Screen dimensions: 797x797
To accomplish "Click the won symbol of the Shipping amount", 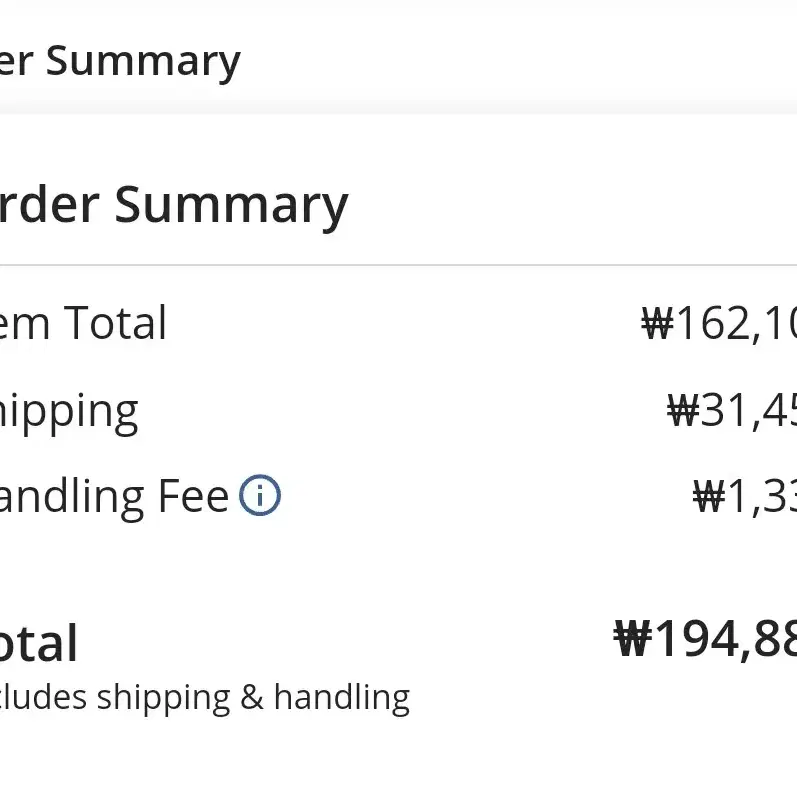I will click(683, 411).
